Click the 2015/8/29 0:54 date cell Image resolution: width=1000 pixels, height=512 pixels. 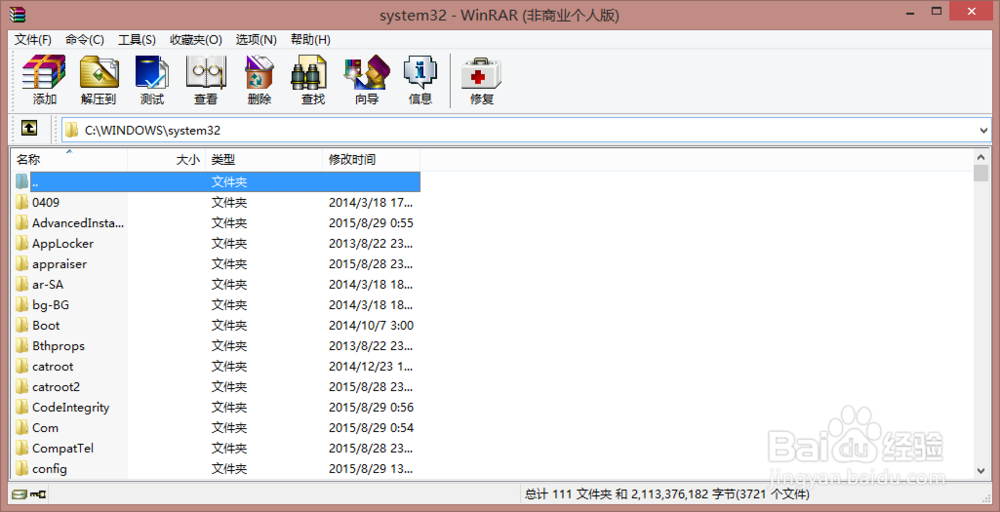pos(371,428)
